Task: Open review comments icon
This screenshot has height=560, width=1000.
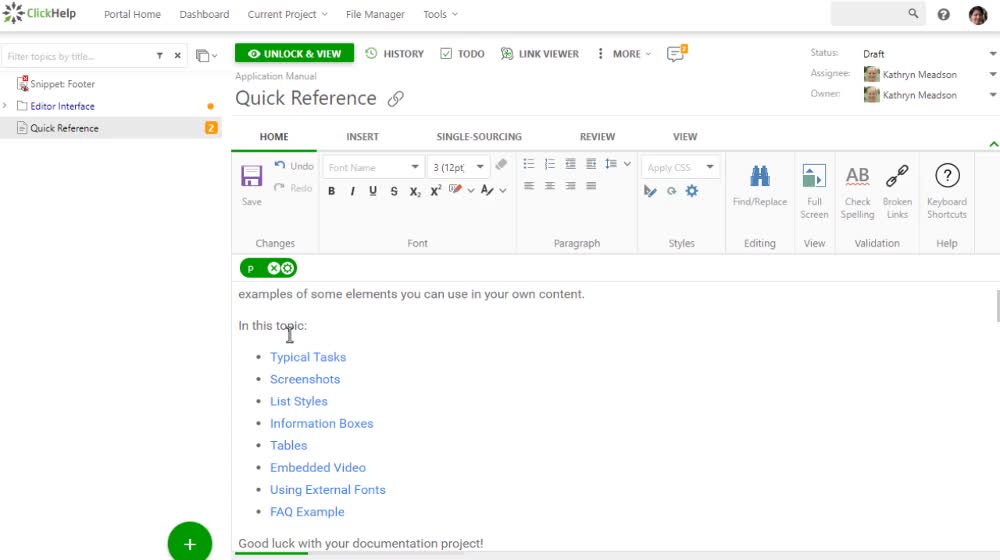Action: [x=676, y=54]
